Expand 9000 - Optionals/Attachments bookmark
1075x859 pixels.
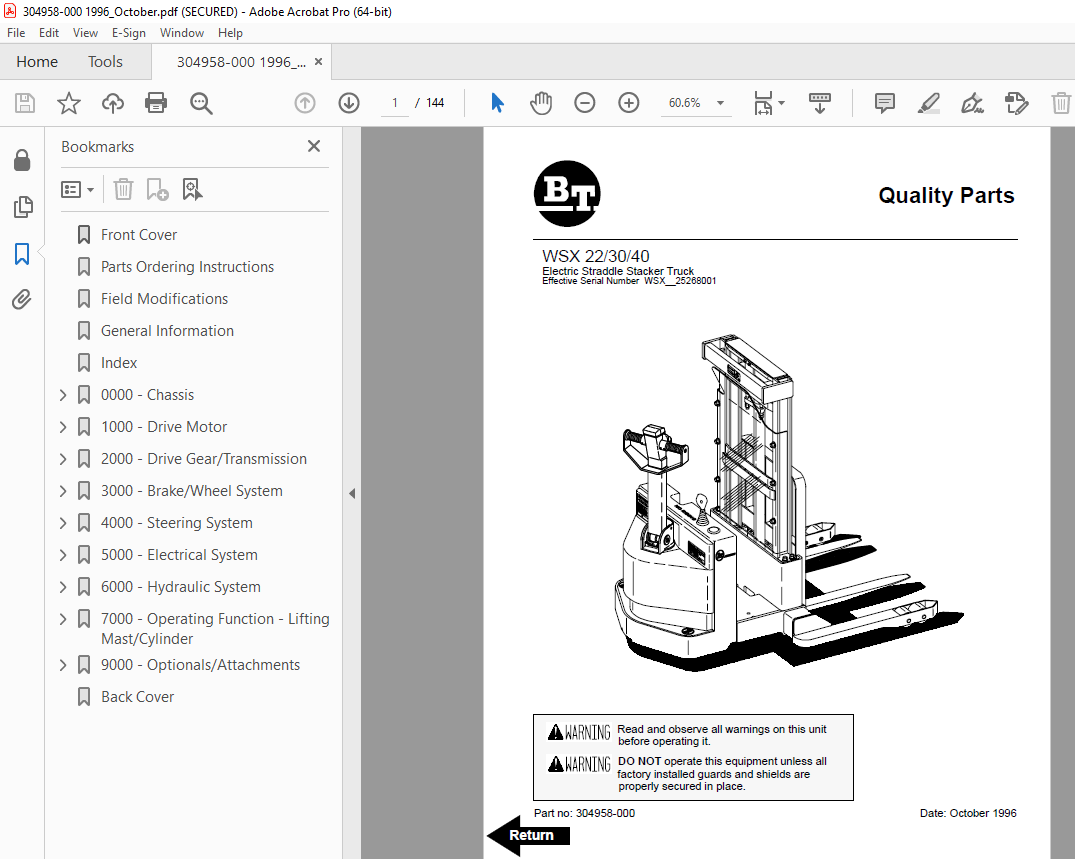point(63,665)
